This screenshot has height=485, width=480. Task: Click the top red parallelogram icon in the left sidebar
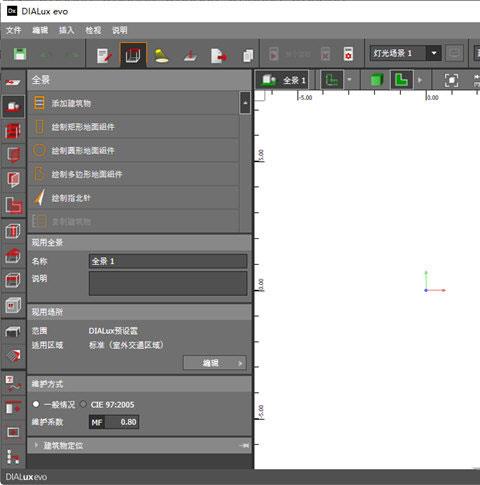point(13,82)
